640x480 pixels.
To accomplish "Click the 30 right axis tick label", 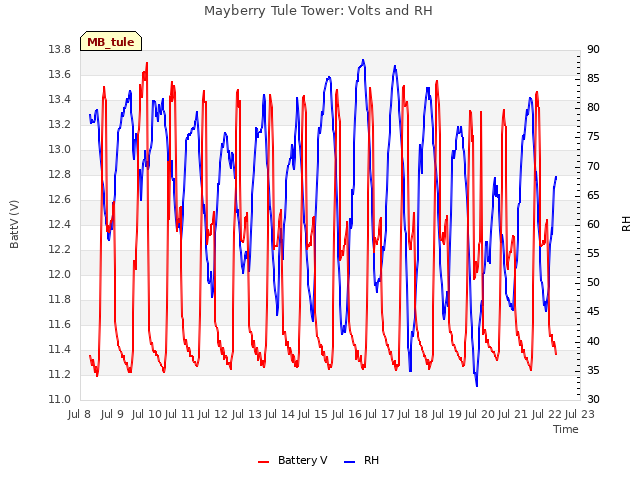I will tap(593, 399).
